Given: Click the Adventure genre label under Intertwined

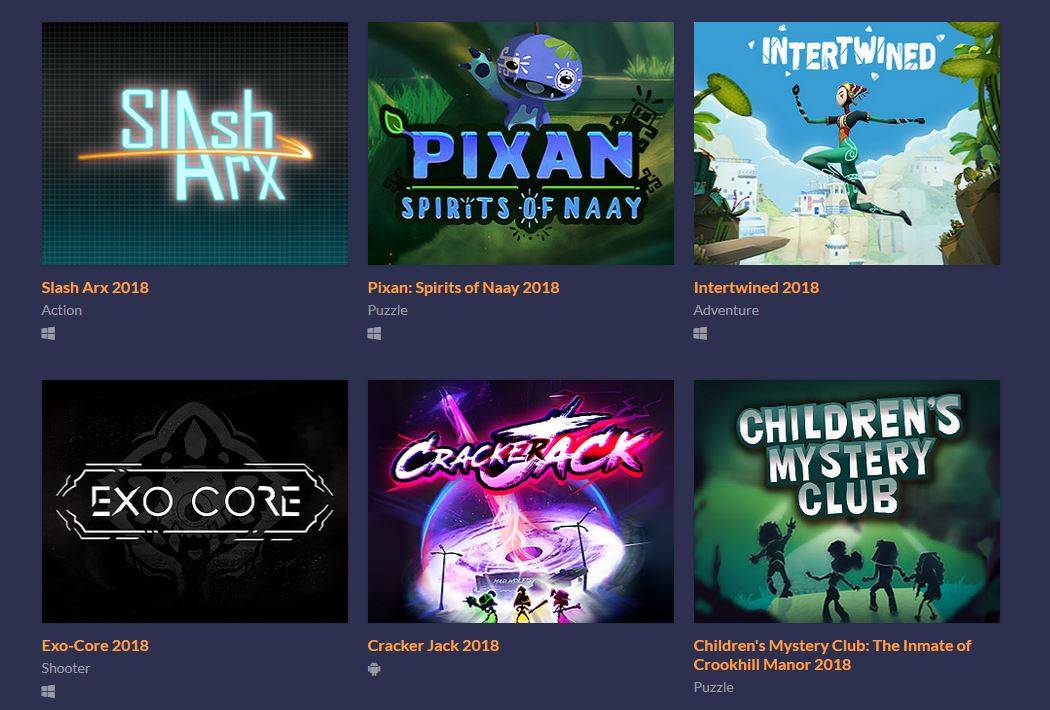Looking at the screenshot, I should click(727, 310).
